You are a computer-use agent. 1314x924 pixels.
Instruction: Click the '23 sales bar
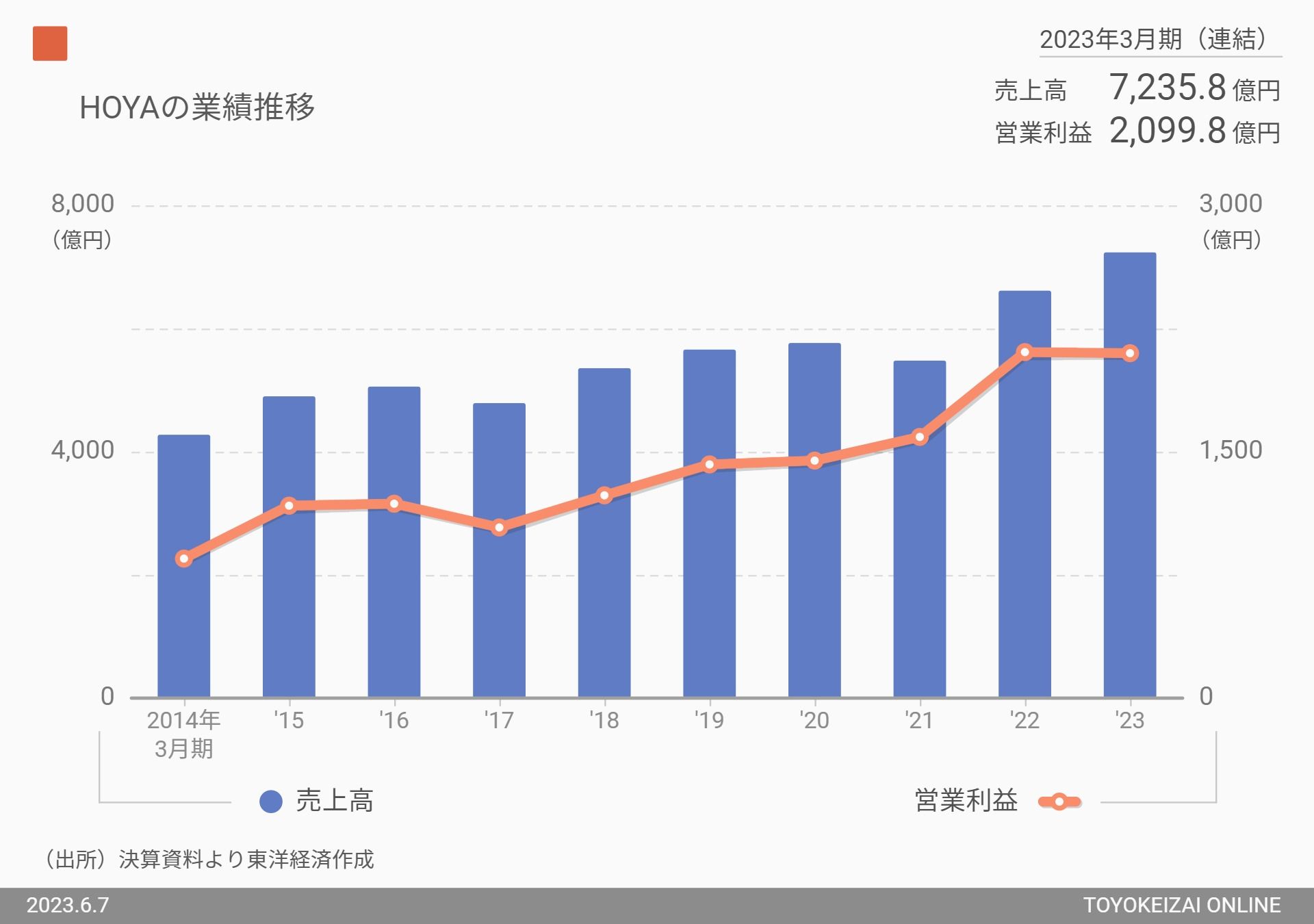(1130, 475)
